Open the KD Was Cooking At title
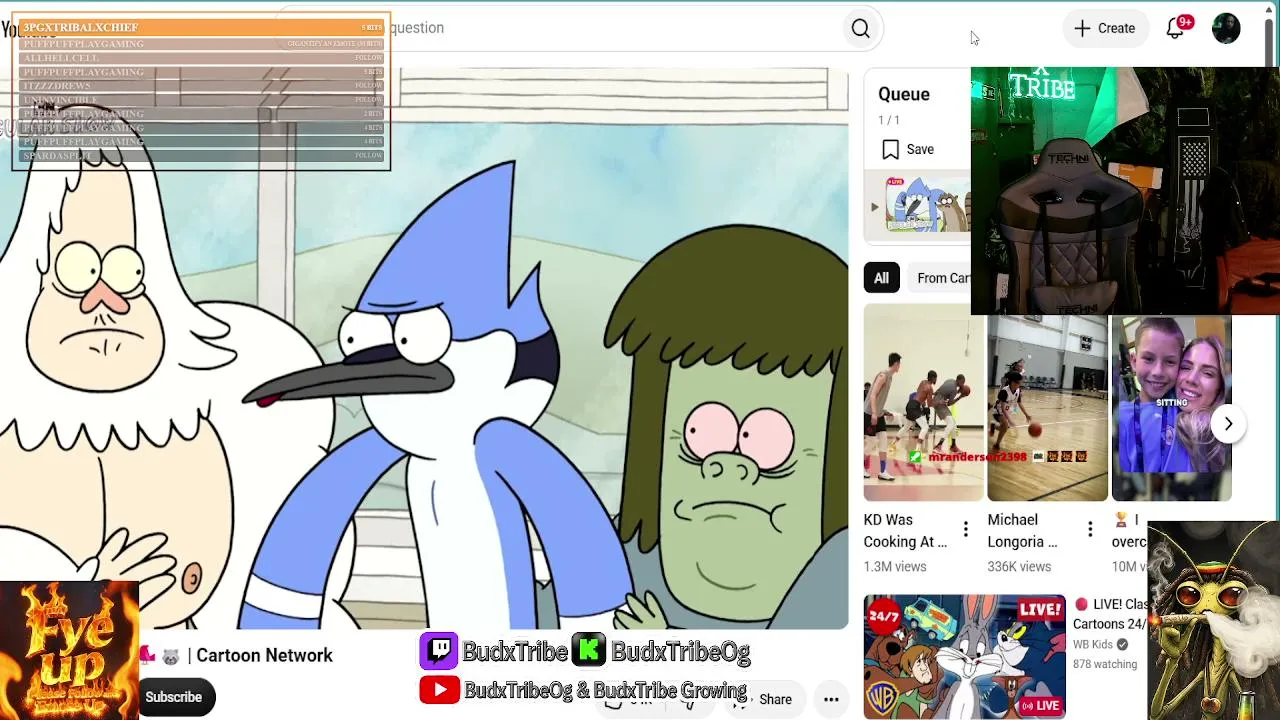The width and height of the screenshot is (1280, 720). [905, 531]
